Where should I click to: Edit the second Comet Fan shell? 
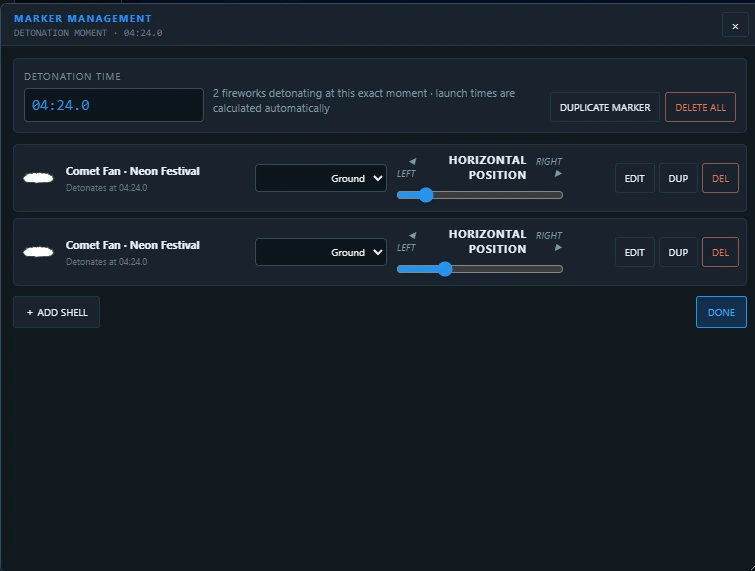(x=635, y=252)
